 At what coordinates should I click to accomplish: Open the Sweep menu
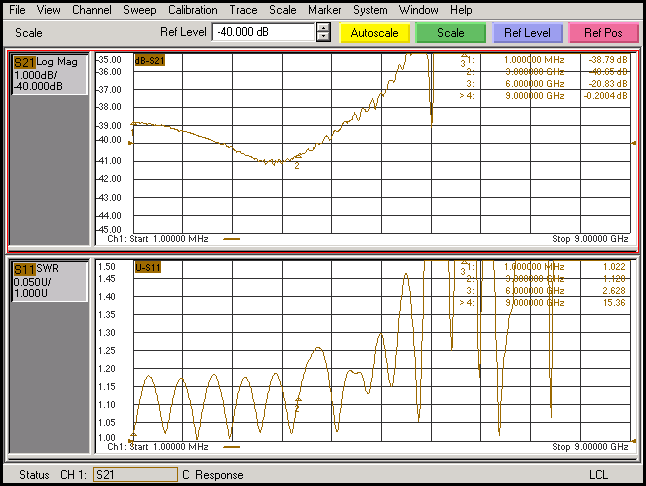pos(140,10)
